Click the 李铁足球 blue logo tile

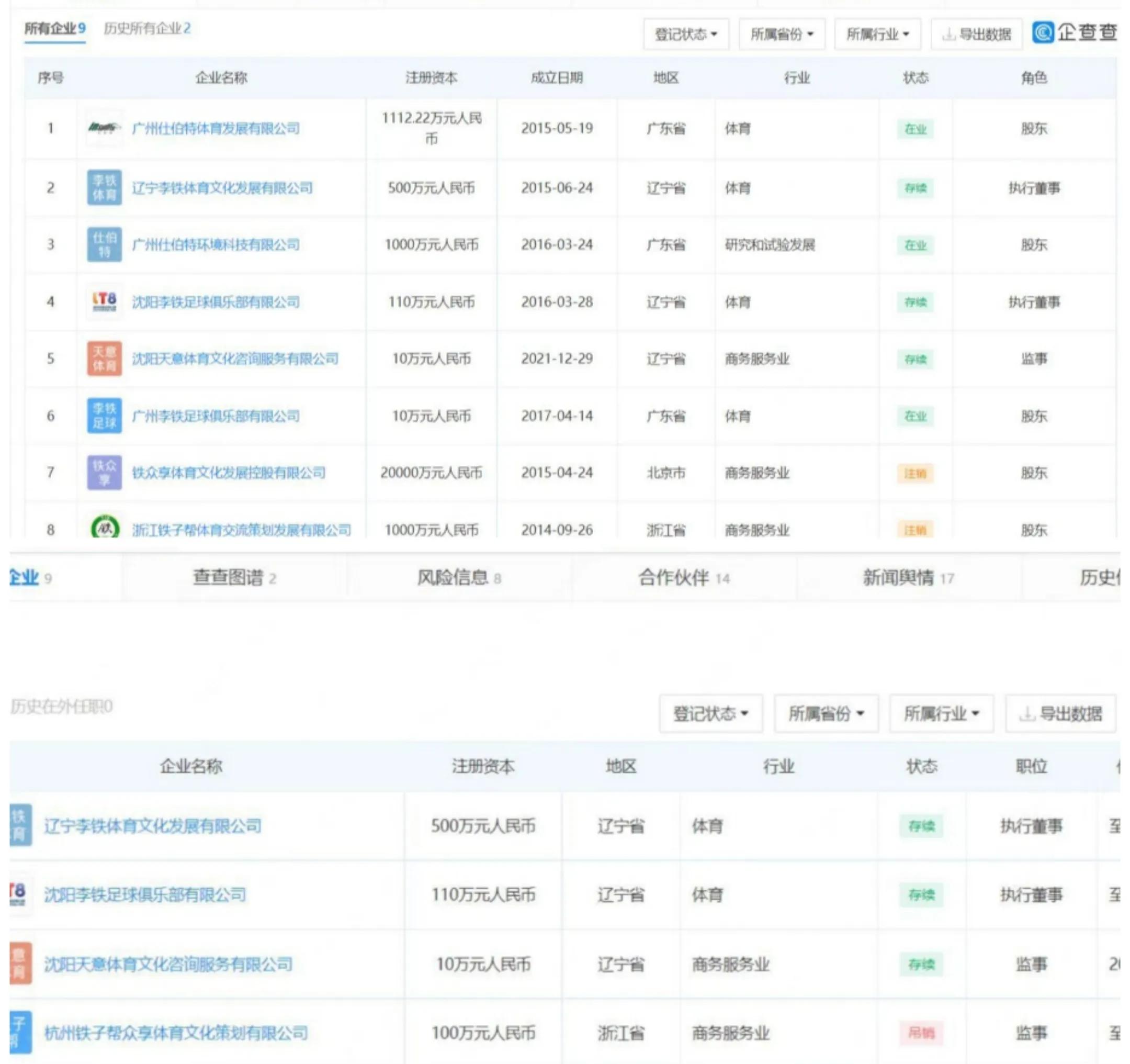pyautogui.click(x=104, y=416)
